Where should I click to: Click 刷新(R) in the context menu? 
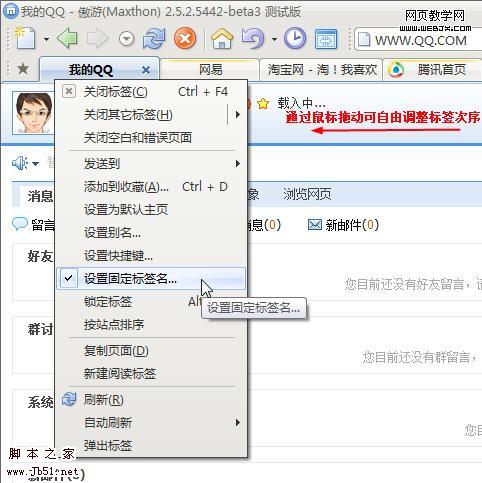(x=151, y=399)
